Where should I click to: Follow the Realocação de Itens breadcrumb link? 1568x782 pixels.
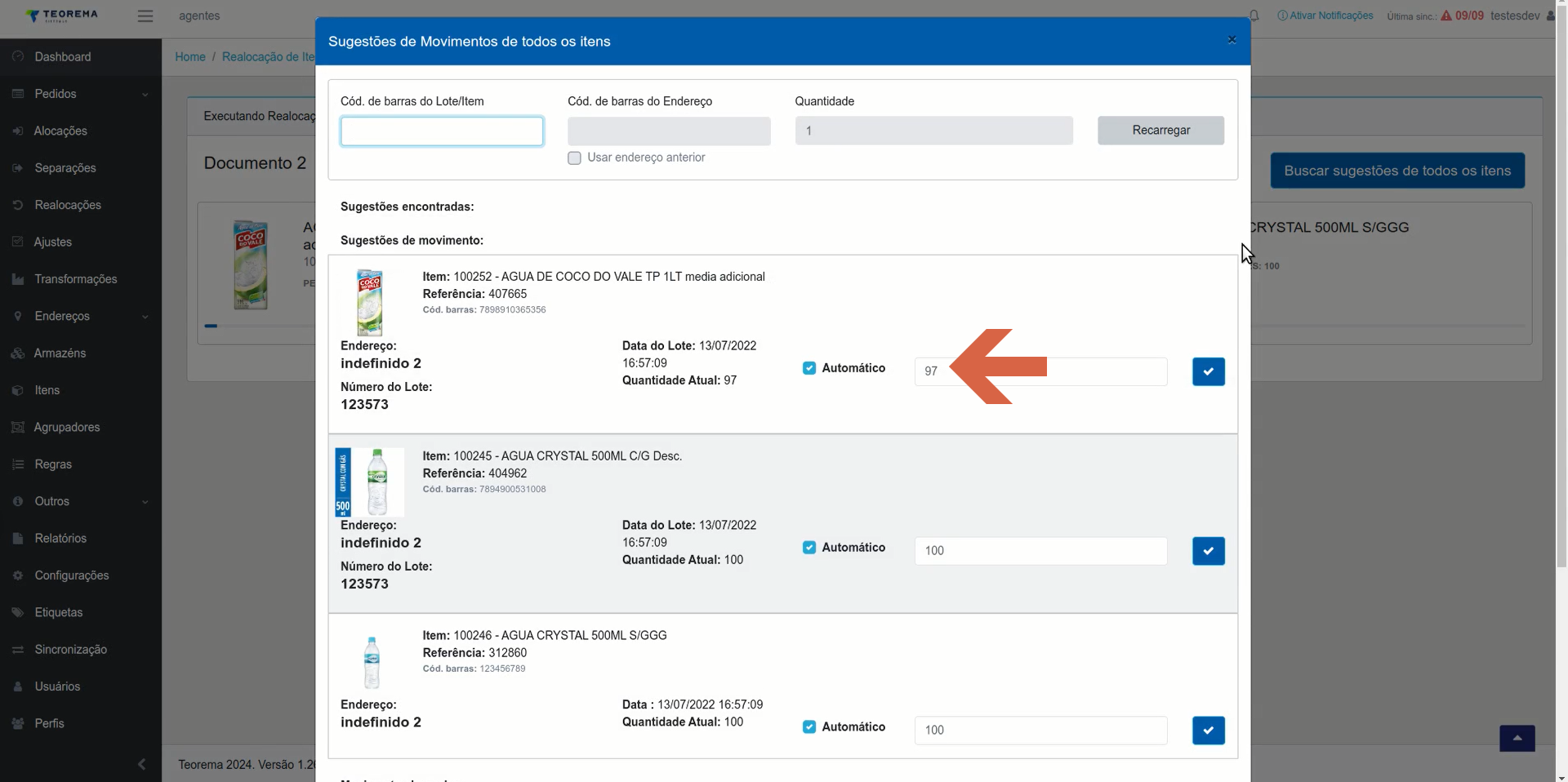click(x=269, y=56)
